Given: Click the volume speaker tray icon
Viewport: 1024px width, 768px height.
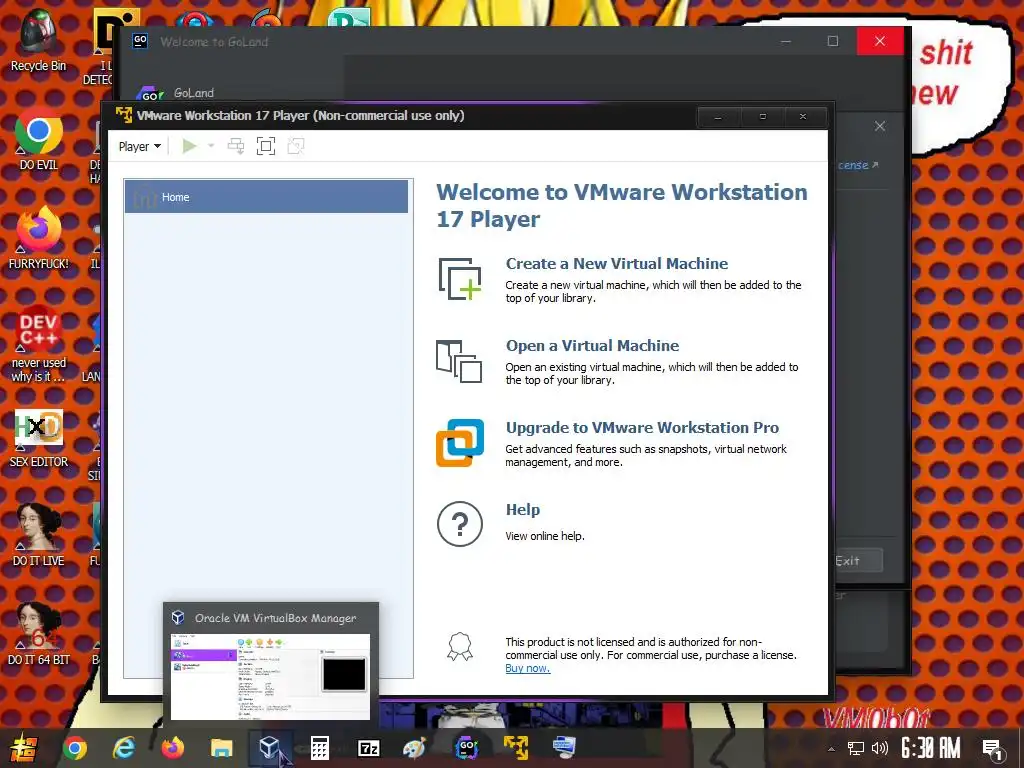Looking at the screenshot, I should [x=880, y=748].
